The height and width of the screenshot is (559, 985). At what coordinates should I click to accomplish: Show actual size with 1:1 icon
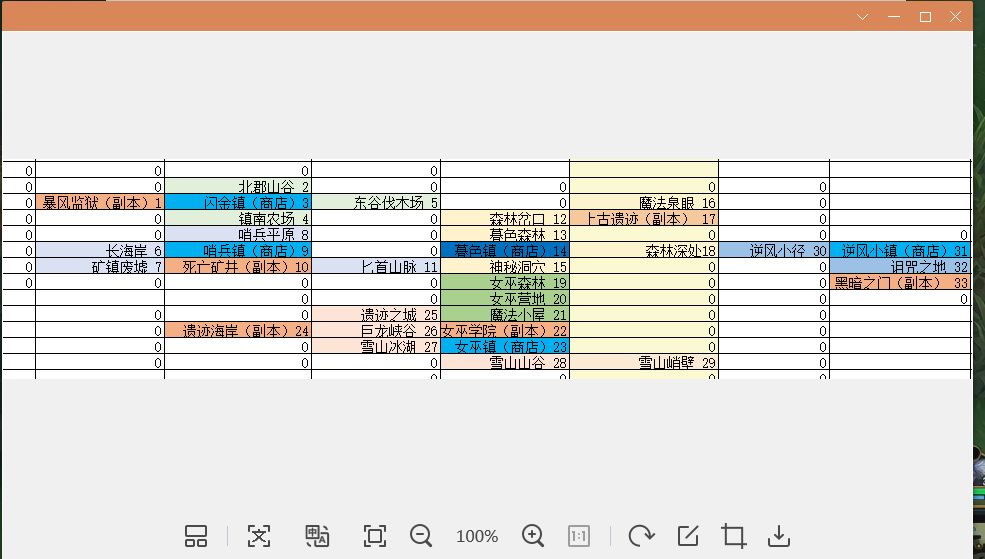(579, 536)
